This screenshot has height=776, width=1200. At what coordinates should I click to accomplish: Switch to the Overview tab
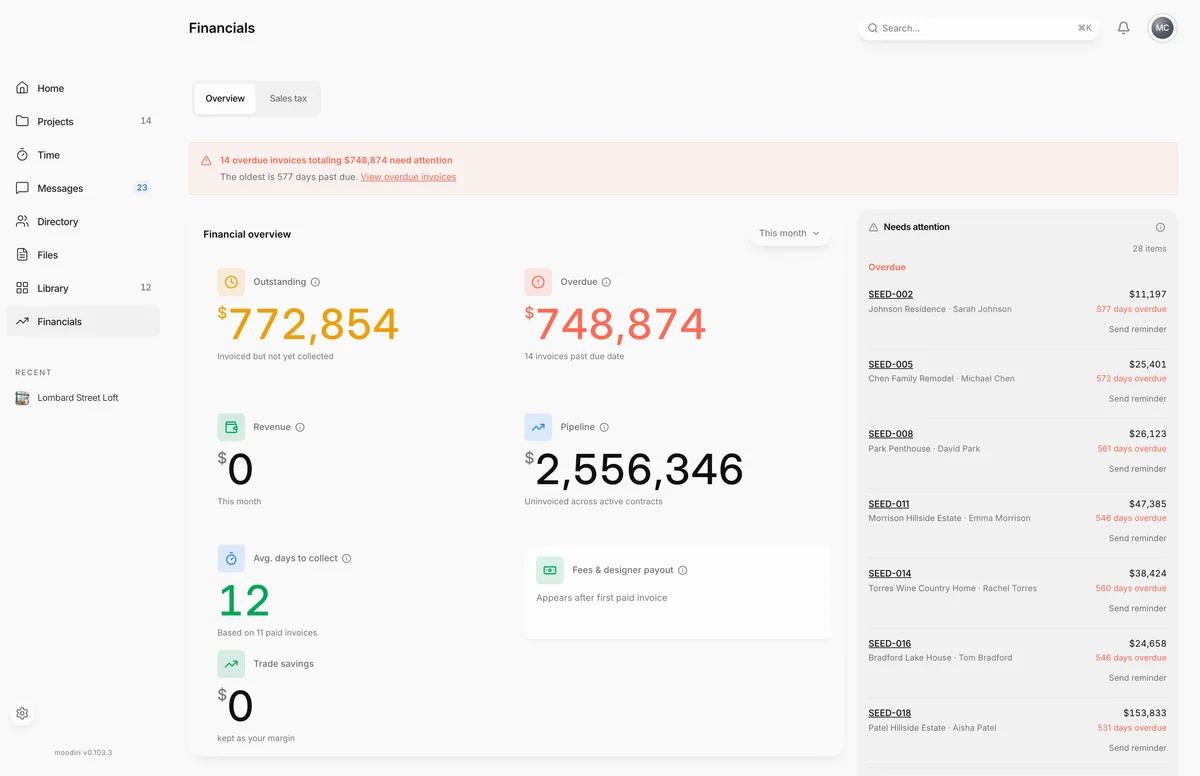click(225, 99)
